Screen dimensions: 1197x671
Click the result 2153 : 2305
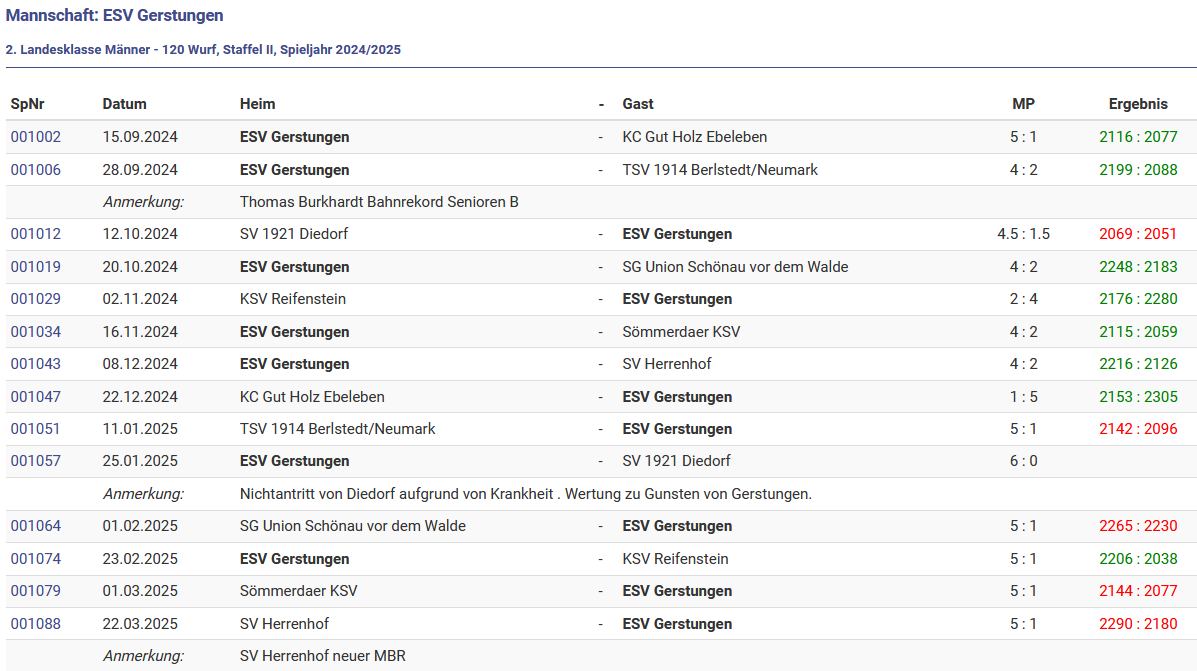pyautogui.click(x=1138, y=397)
